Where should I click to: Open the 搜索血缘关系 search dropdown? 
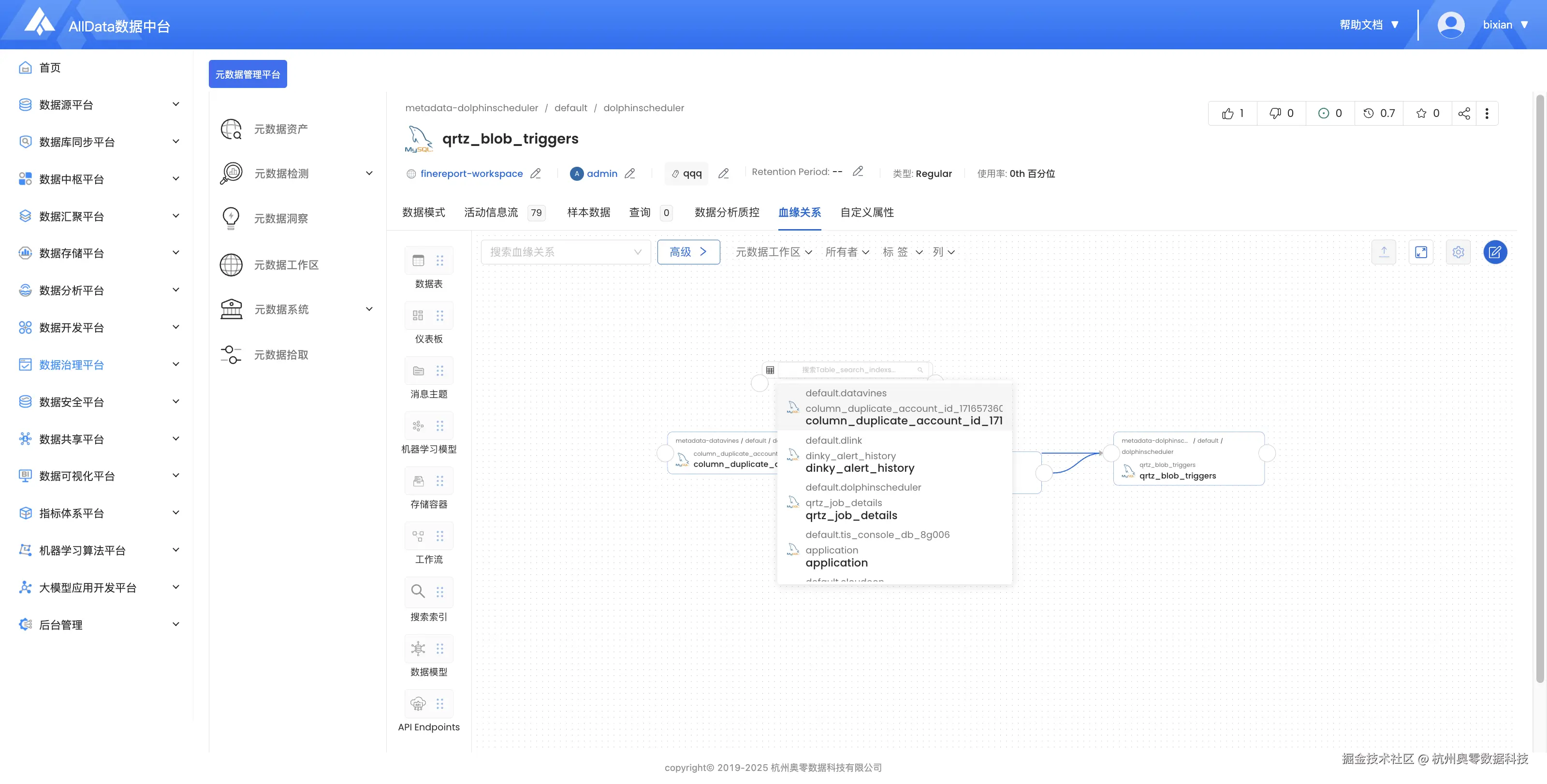pos(566,252)
